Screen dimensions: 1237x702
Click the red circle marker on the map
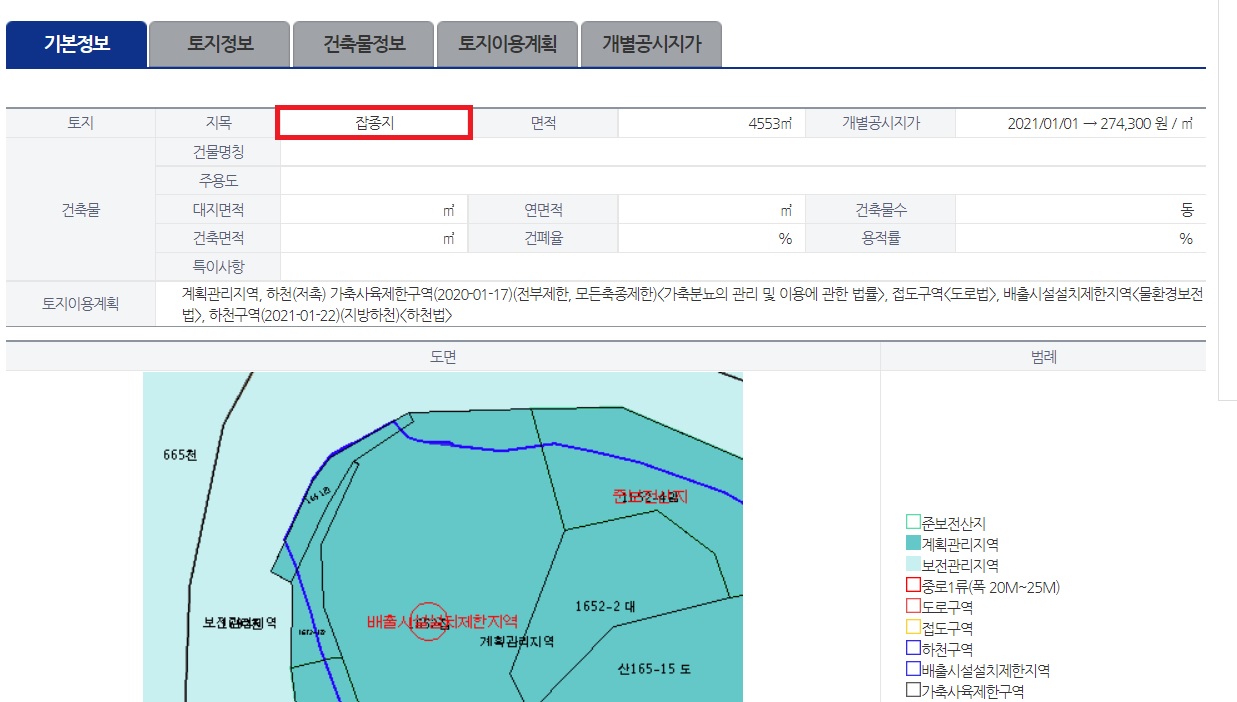point(429,622)
